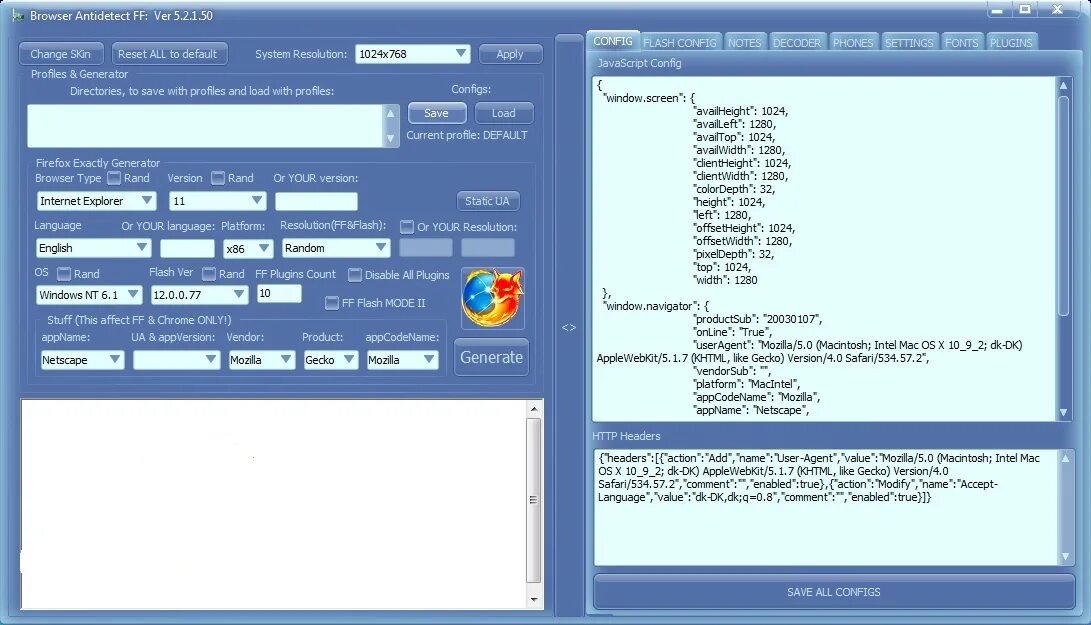Viewport: 1091px width, 625px height.
Task: Enable Version Rand checkbox
Action: click(218, 178)
